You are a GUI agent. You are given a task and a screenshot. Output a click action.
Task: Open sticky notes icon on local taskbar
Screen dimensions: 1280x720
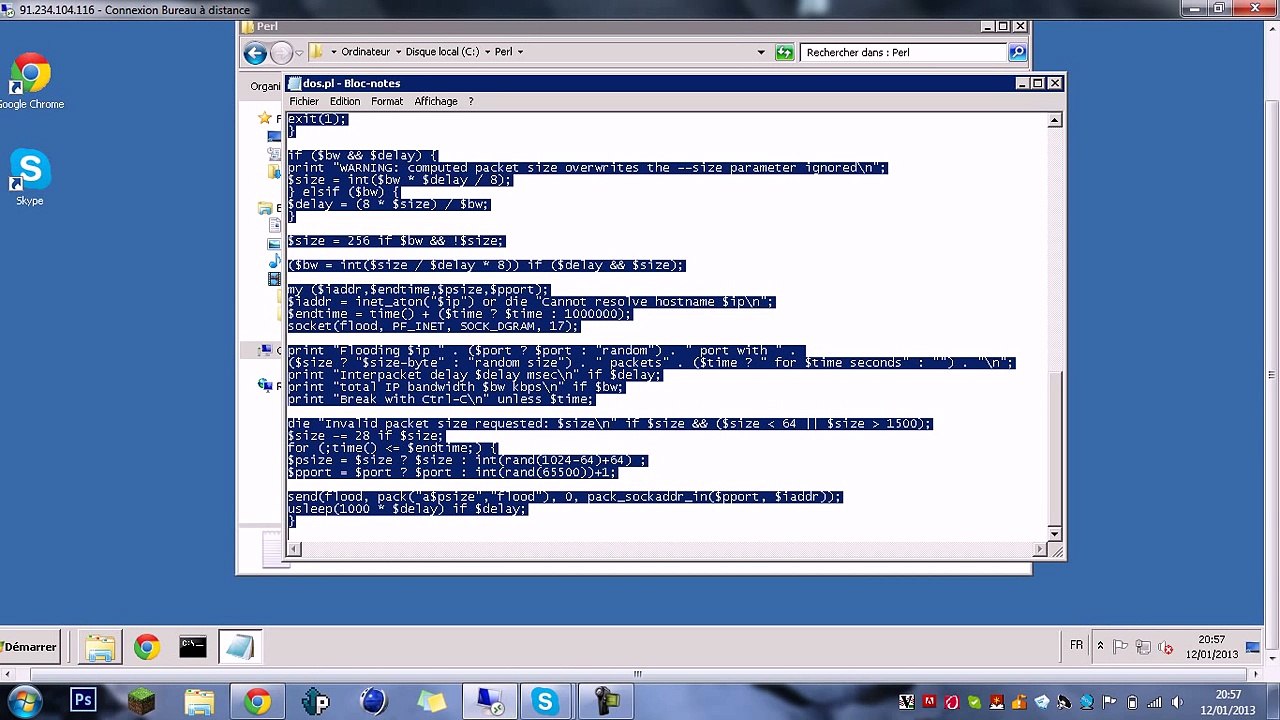coord(431,701)
